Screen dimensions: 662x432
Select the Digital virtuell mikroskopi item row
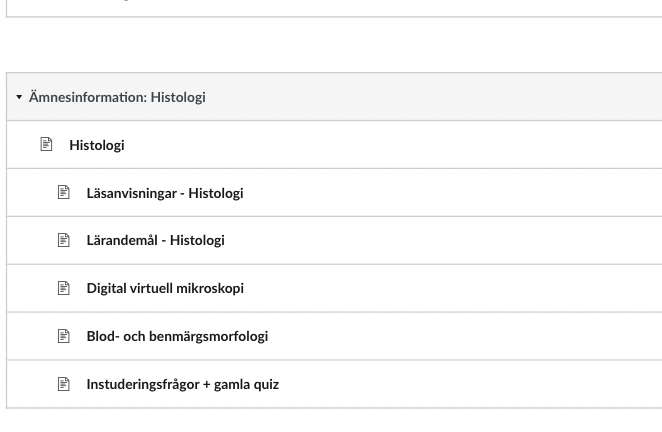450,288
